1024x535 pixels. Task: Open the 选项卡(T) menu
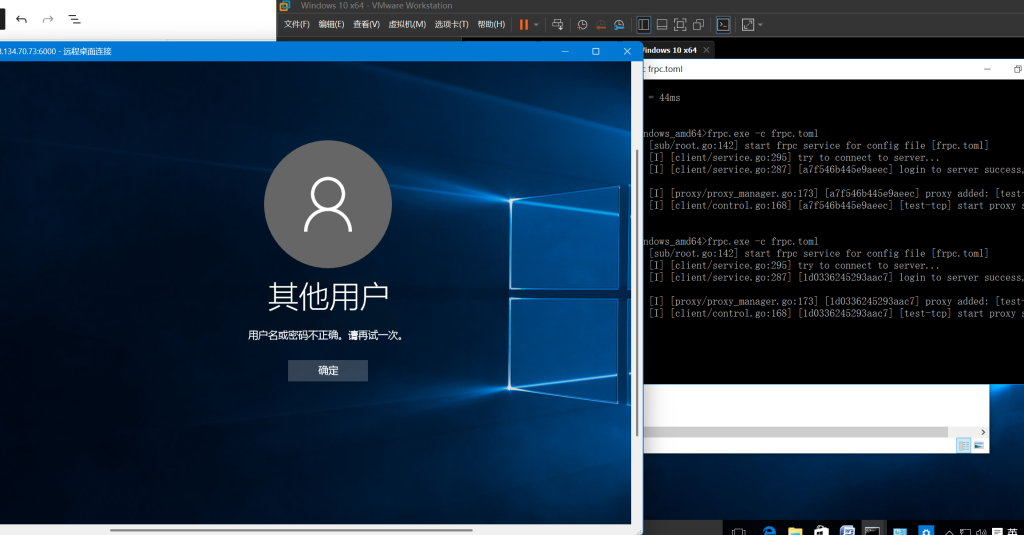pos(451,24)
